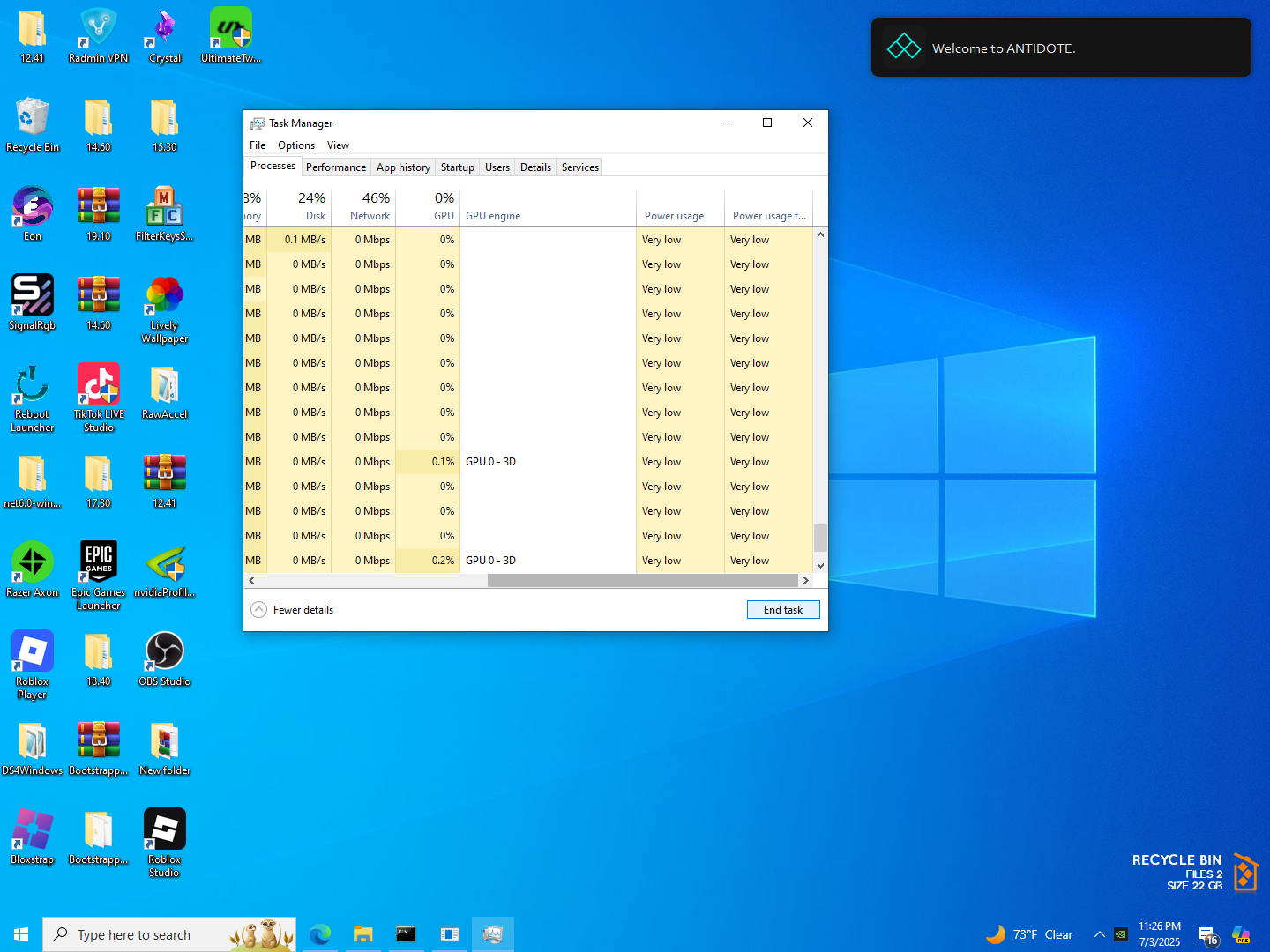
Task: Show hidden icons in system tray
Action: 1099,934
